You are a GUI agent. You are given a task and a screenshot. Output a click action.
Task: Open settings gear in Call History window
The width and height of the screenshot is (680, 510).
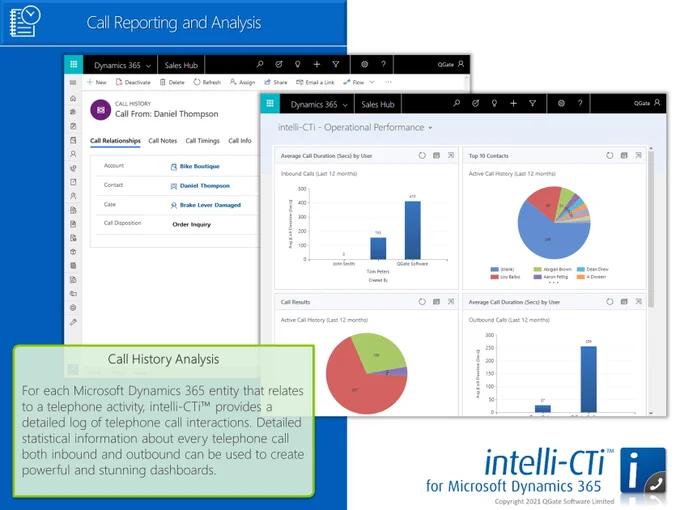click(364, 64)
